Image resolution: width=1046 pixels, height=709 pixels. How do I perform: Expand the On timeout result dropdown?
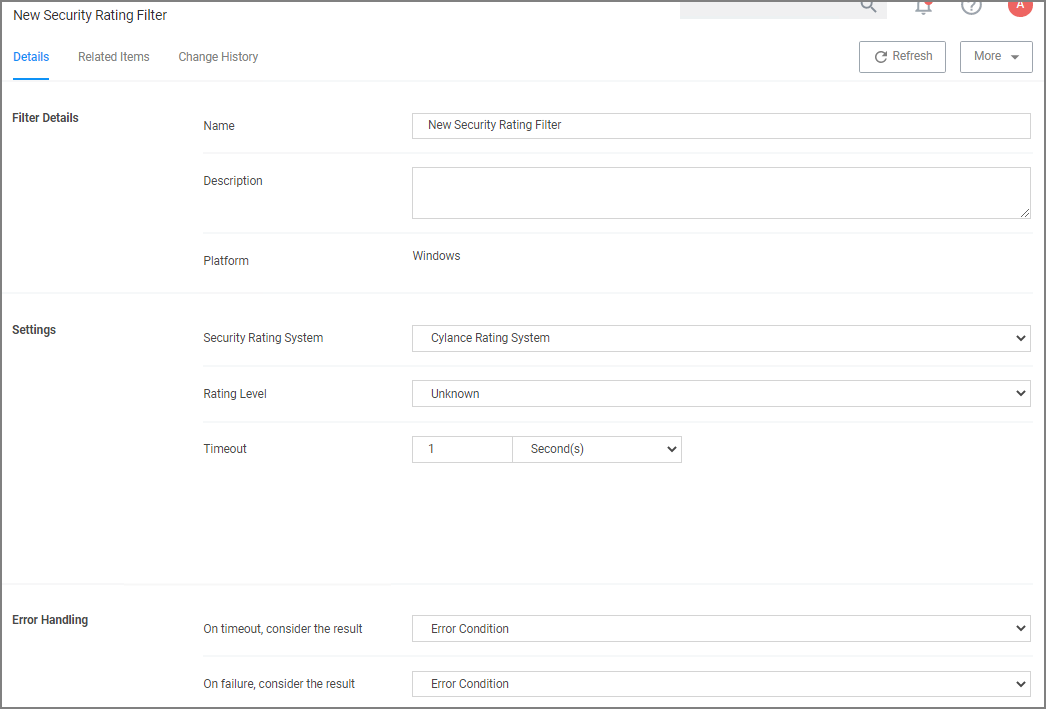pos(720,629)
